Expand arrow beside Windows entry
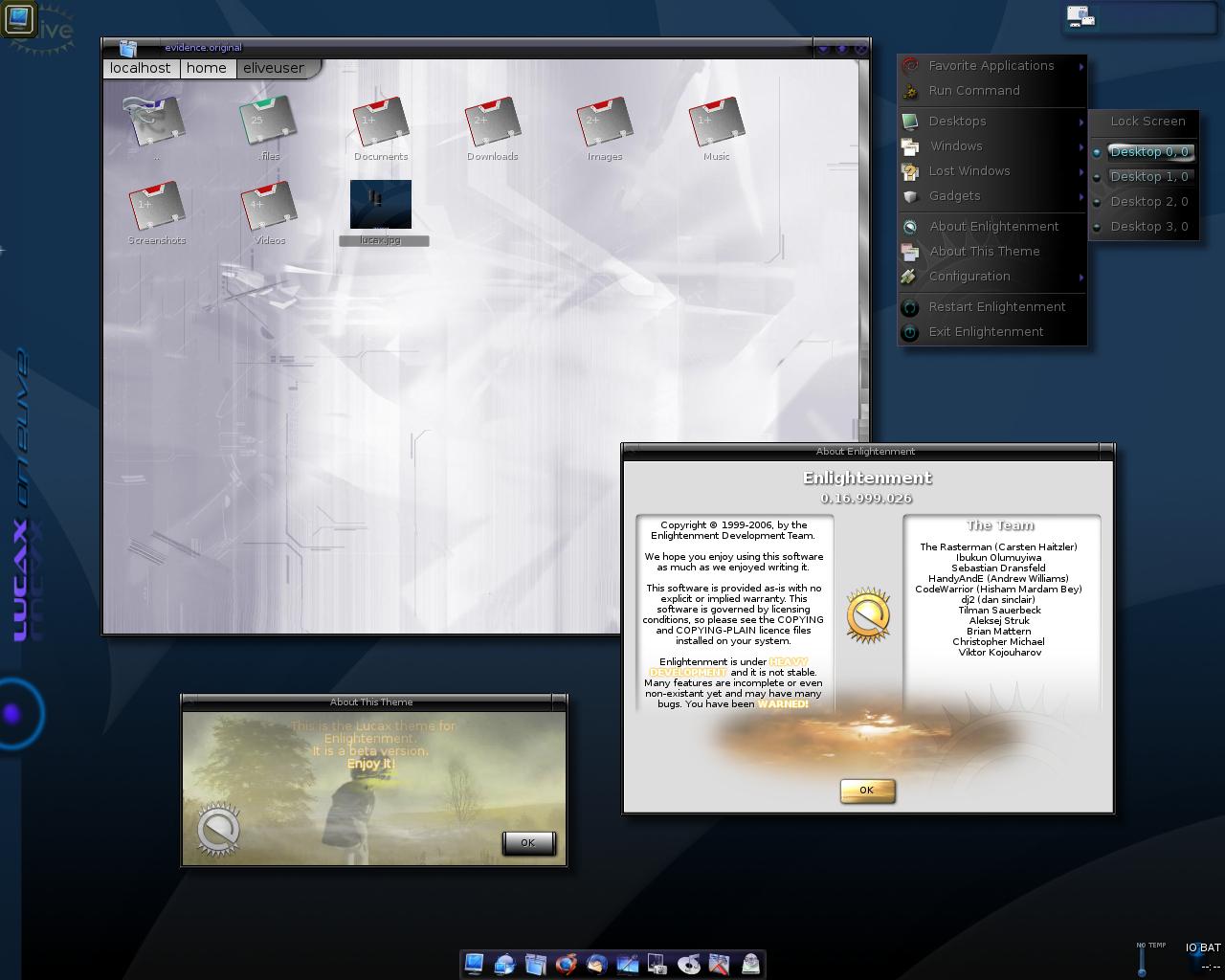The width and height of the screenshot is (1225, 980). click(1081, 146)
